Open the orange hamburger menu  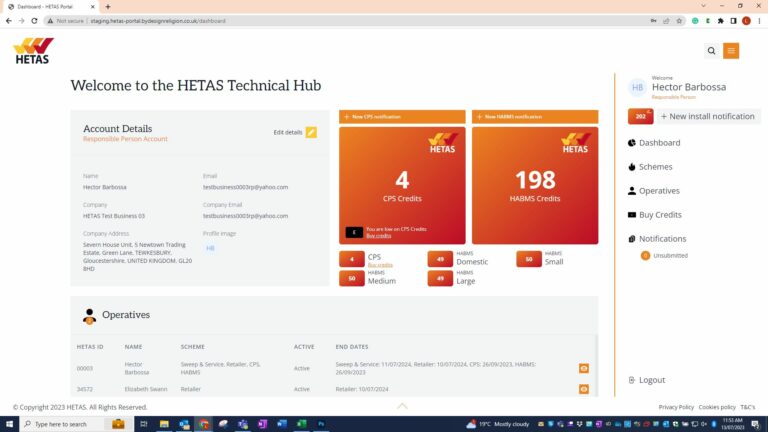coord(731,50)
